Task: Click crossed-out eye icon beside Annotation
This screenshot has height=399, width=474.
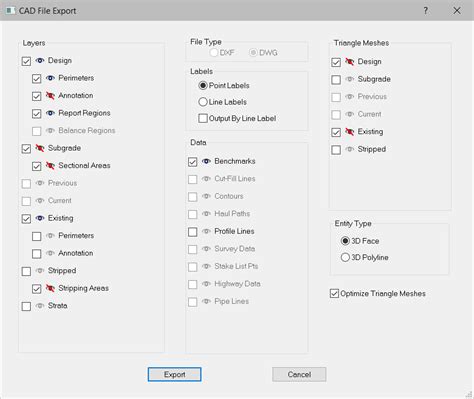Action: click(x=50, y=96)
